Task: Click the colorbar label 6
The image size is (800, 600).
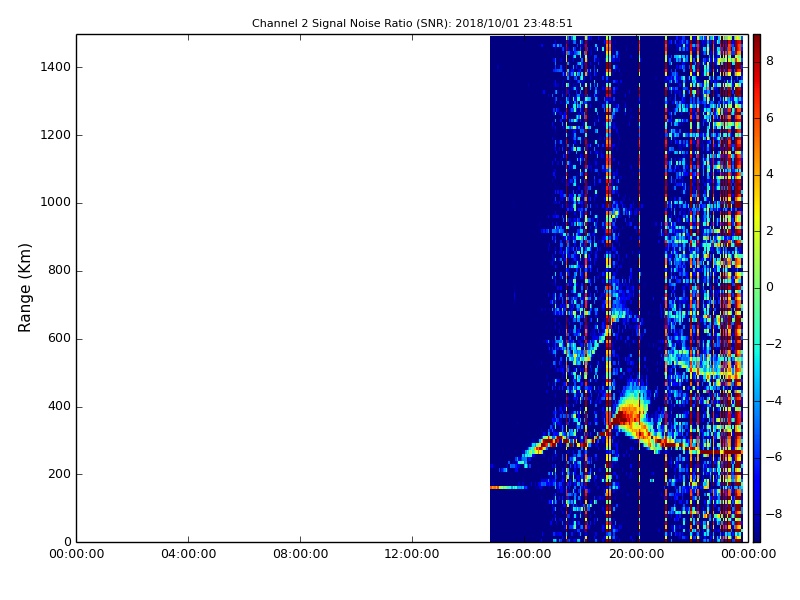Action: tap(770, 118)
